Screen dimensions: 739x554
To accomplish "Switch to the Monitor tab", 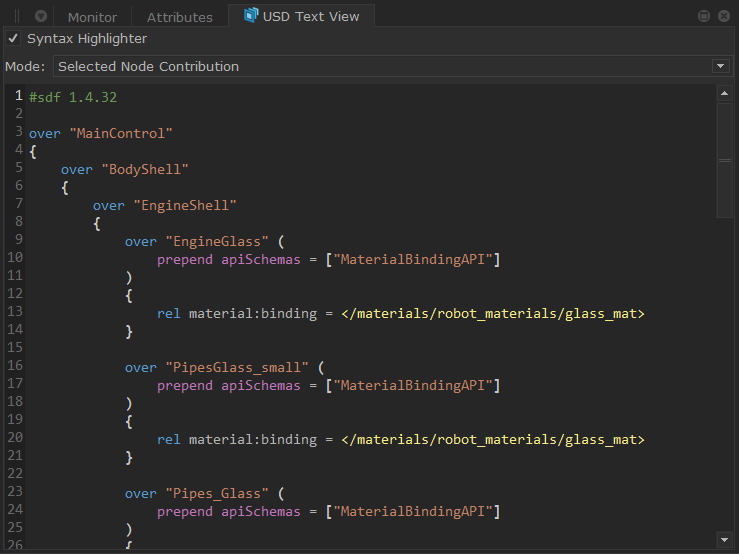I will (92, 17).
